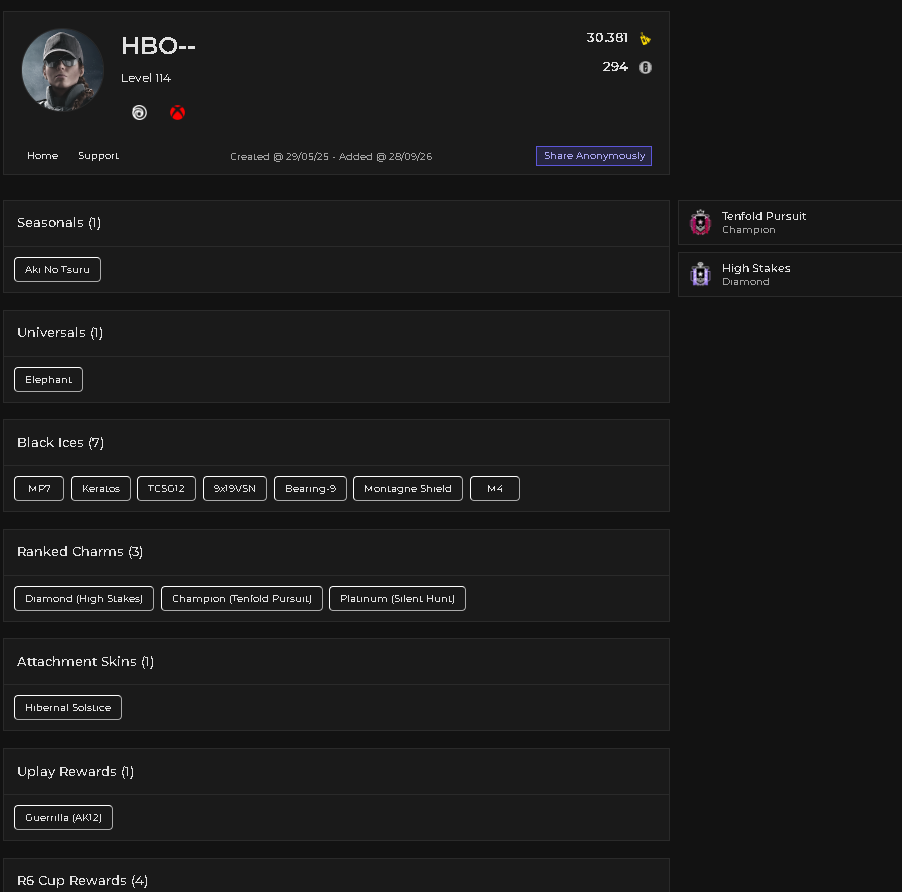
Task: Click the R6 credits coin icon
Action: pos(645,67)
